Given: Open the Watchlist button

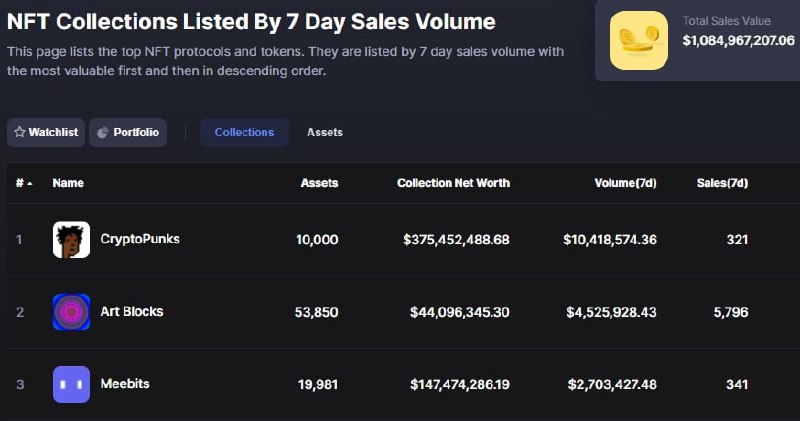Looking at the screenshot, I should (46, 132).
